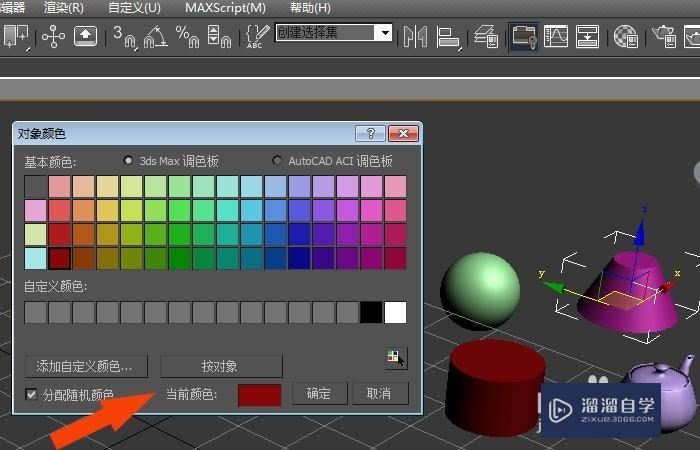Click the 自定义颜色: label
Screen dimensions: 700x450
point(55,286)
